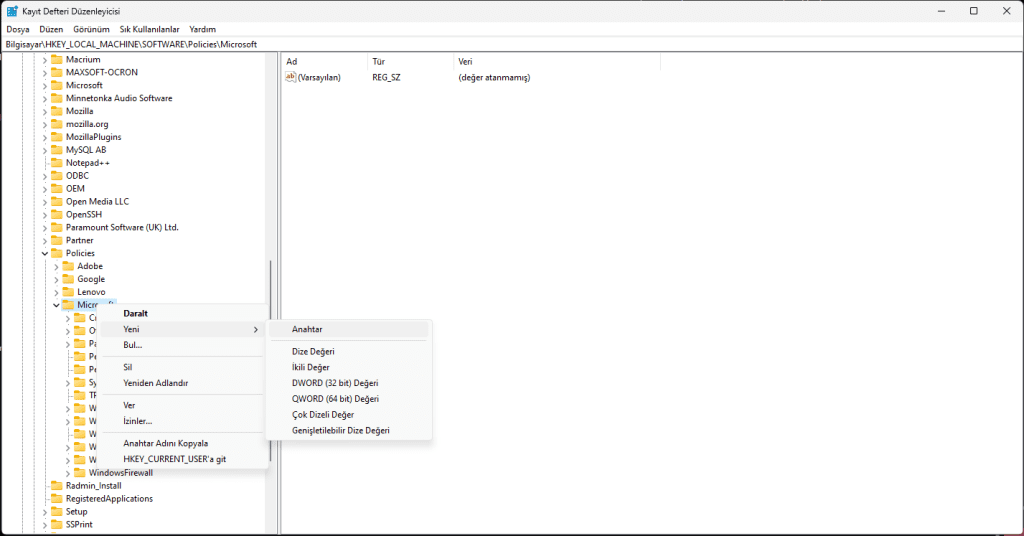This screenshot has height=536, width=1024.
Task: Open the Yeni submenu entry
Action: point(182,330)
